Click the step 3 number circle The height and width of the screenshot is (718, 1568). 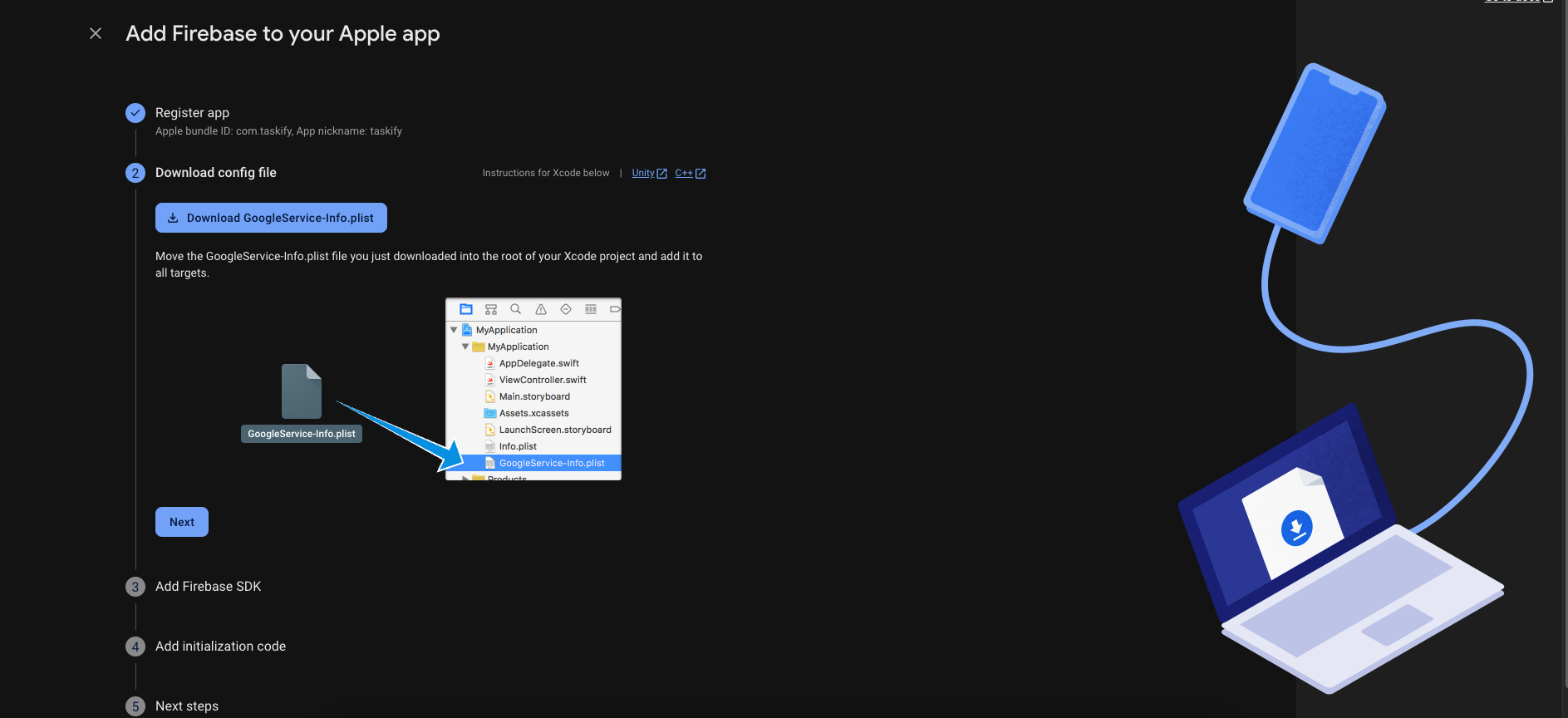135,587
